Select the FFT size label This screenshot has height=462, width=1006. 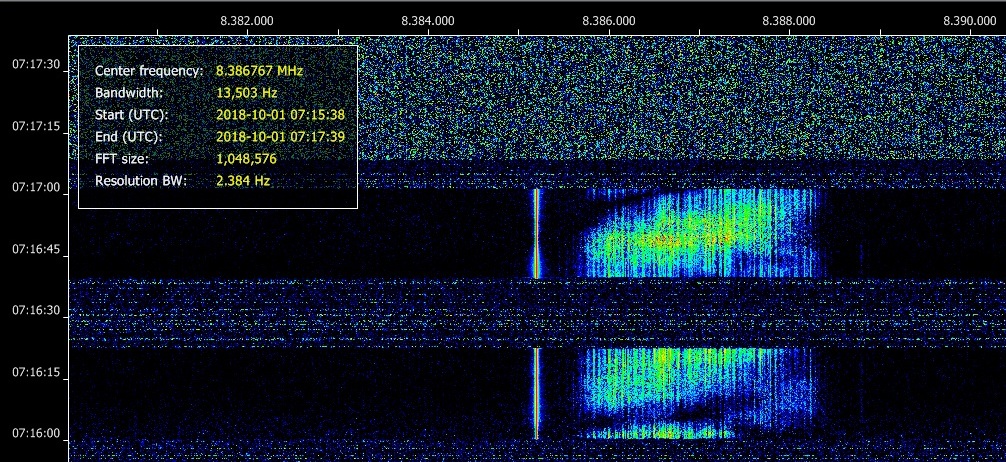(121, 158)
